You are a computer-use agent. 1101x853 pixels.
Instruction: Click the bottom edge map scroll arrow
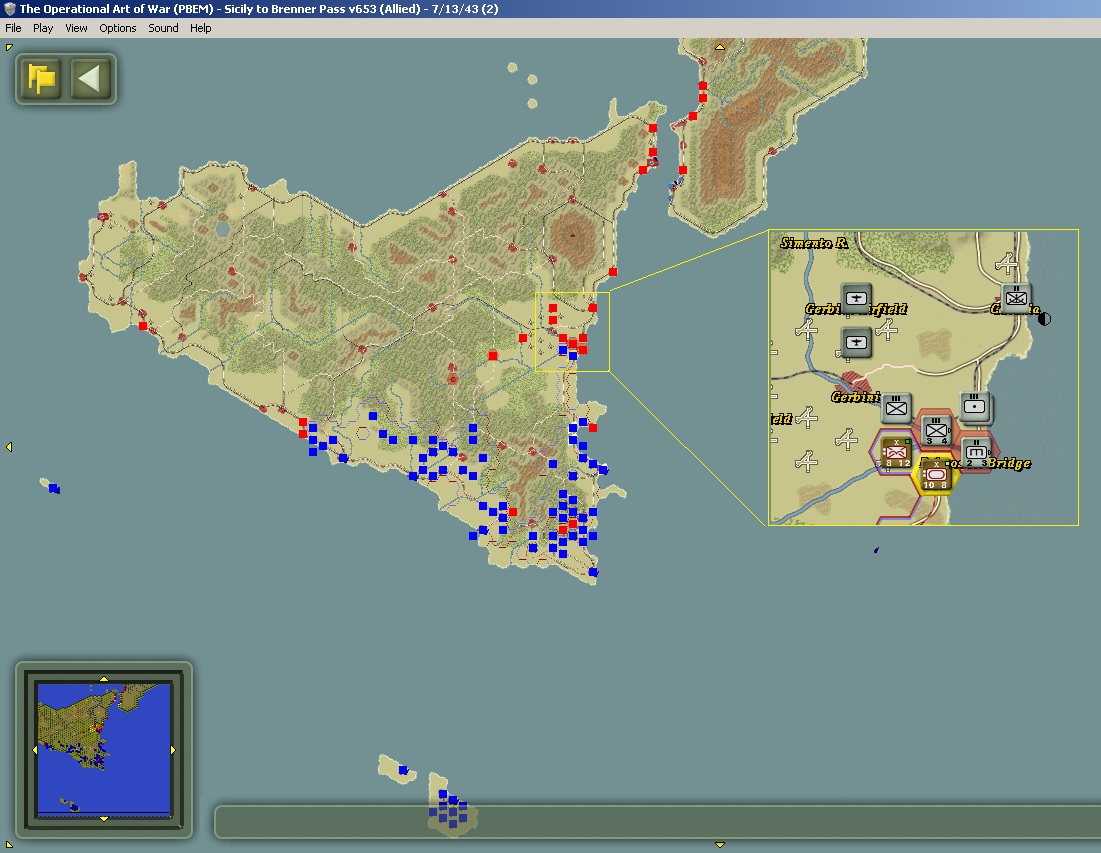720,845
